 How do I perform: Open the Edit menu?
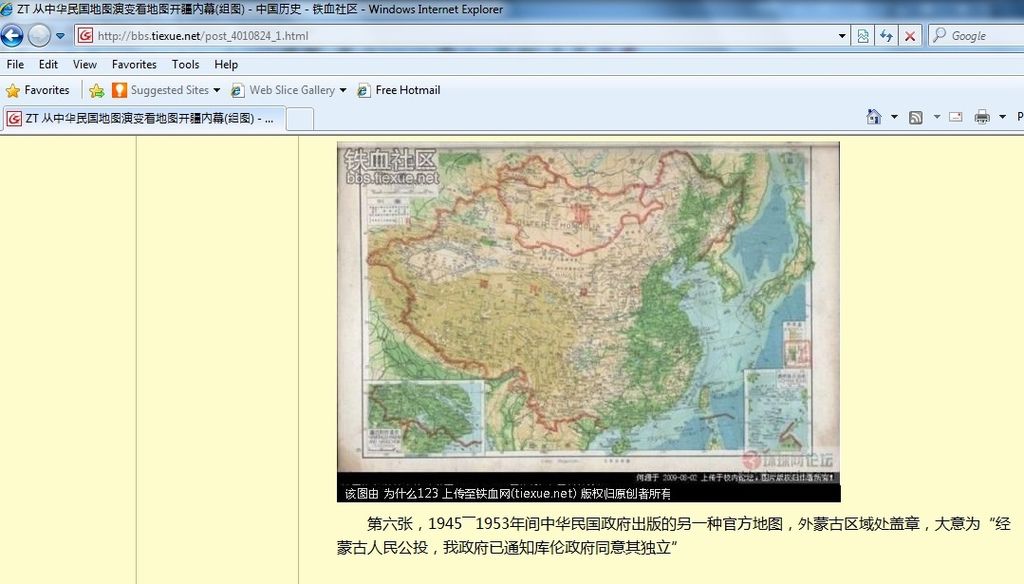[x=48, y=64]
